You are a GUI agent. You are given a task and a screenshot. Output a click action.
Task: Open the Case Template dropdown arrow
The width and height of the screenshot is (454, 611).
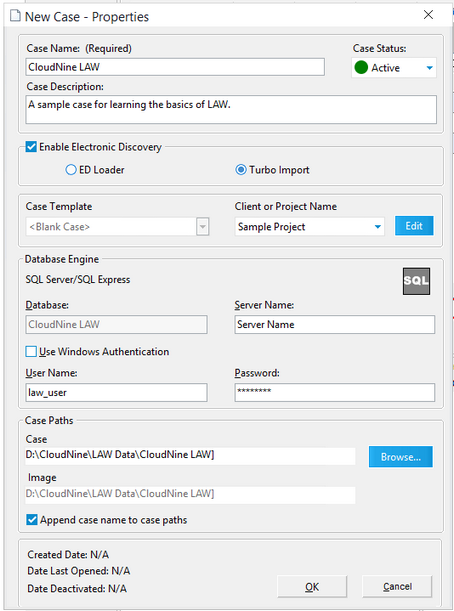tap(203, 226)
